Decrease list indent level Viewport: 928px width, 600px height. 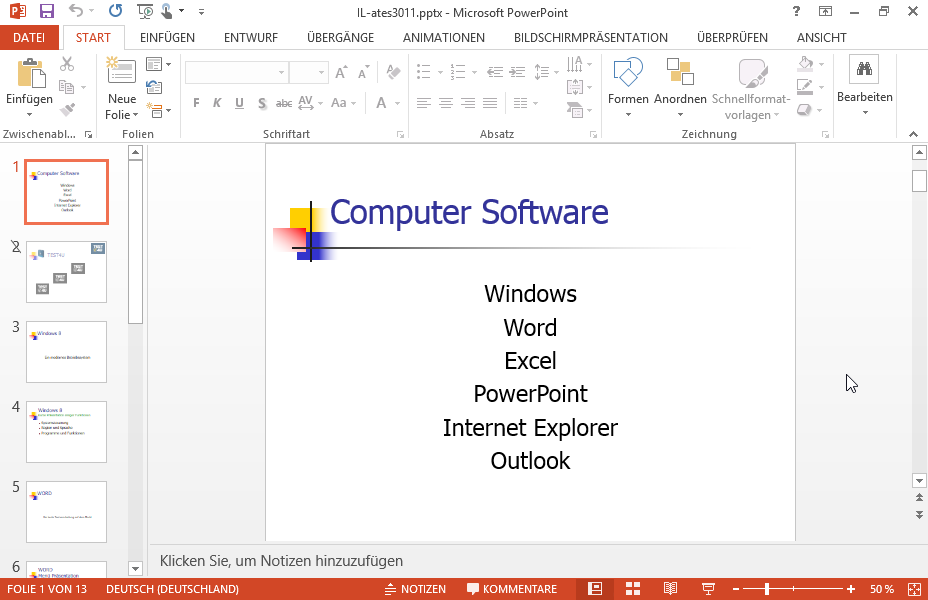click(x=495, y=72)
